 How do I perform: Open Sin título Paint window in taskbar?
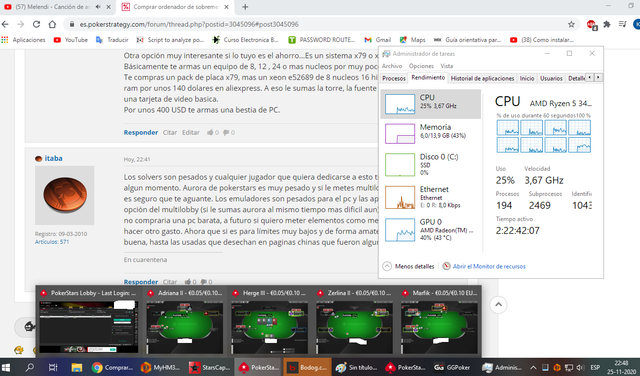point(356,367)
